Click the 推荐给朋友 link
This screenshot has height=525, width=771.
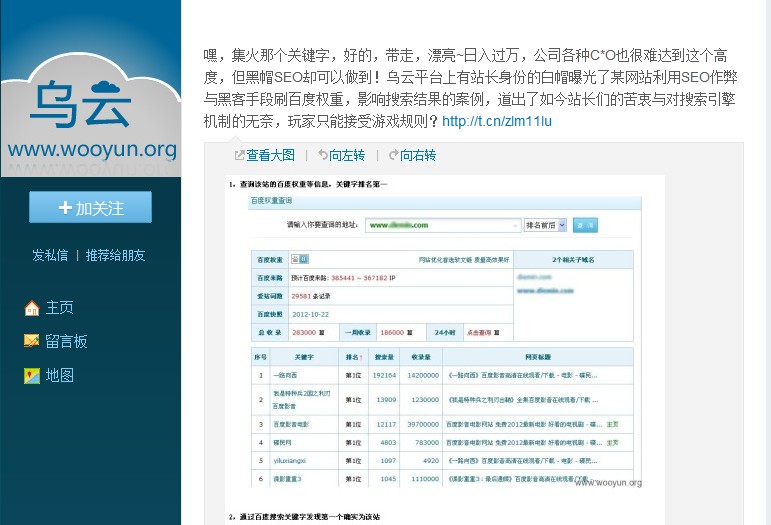click(x=115, y=255)
